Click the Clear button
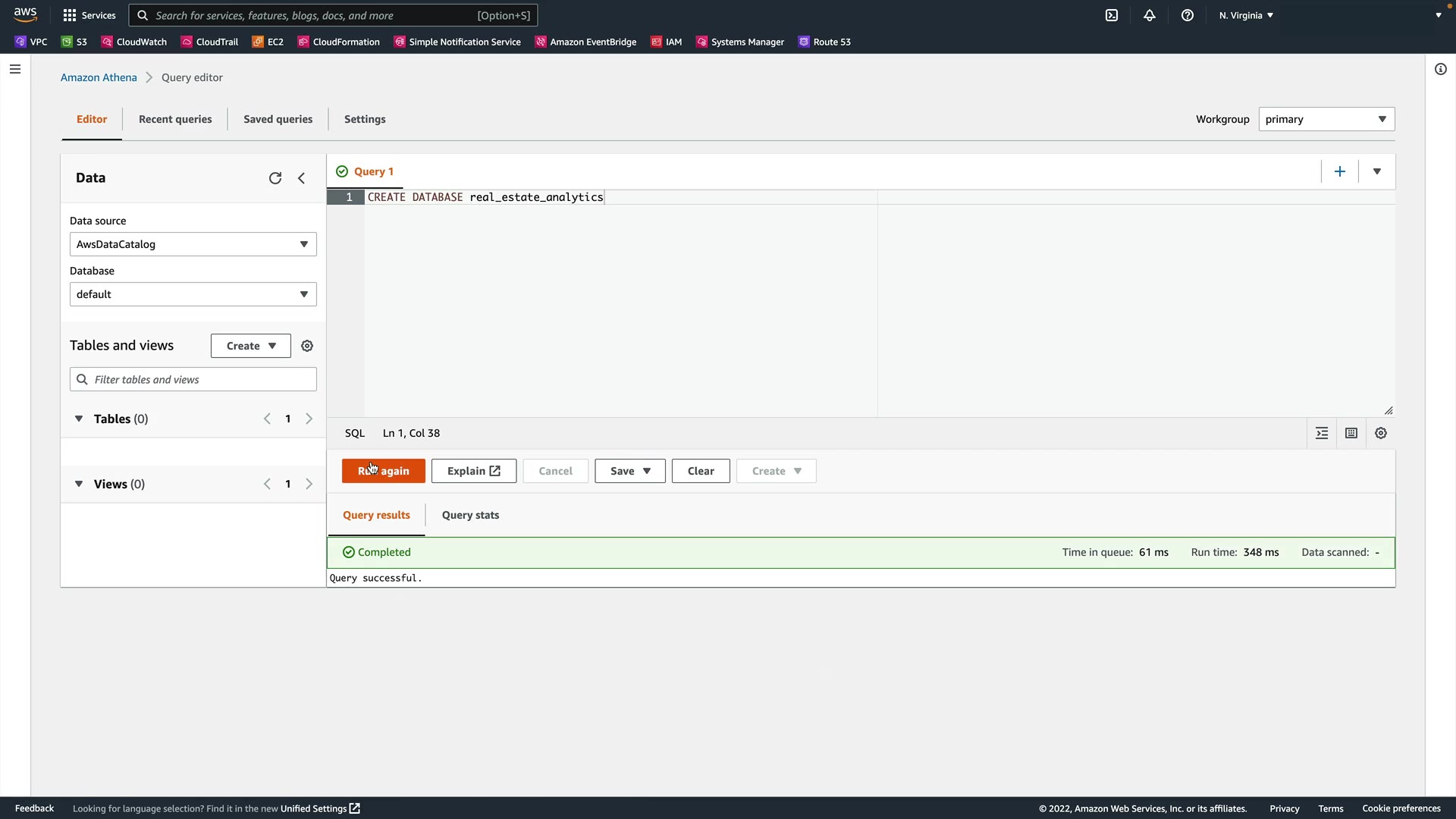Image resolution: width=1456 pixels, height=819 pixels. click(701, 471)
